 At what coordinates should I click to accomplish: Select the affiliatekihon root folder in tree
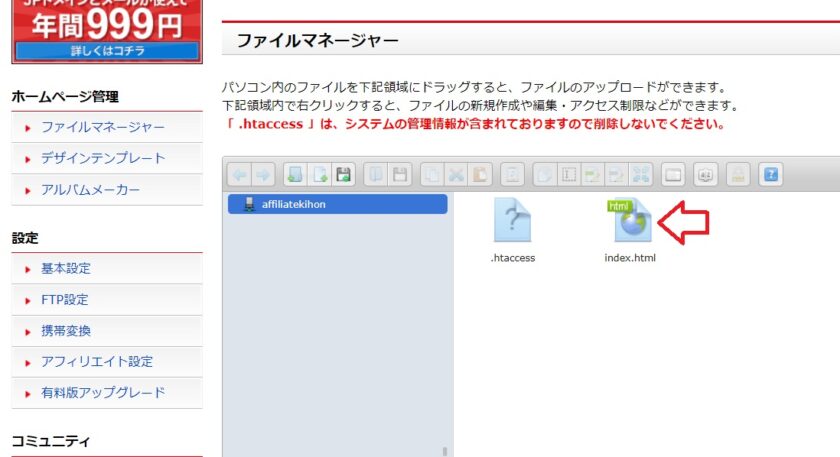point(338,204)
